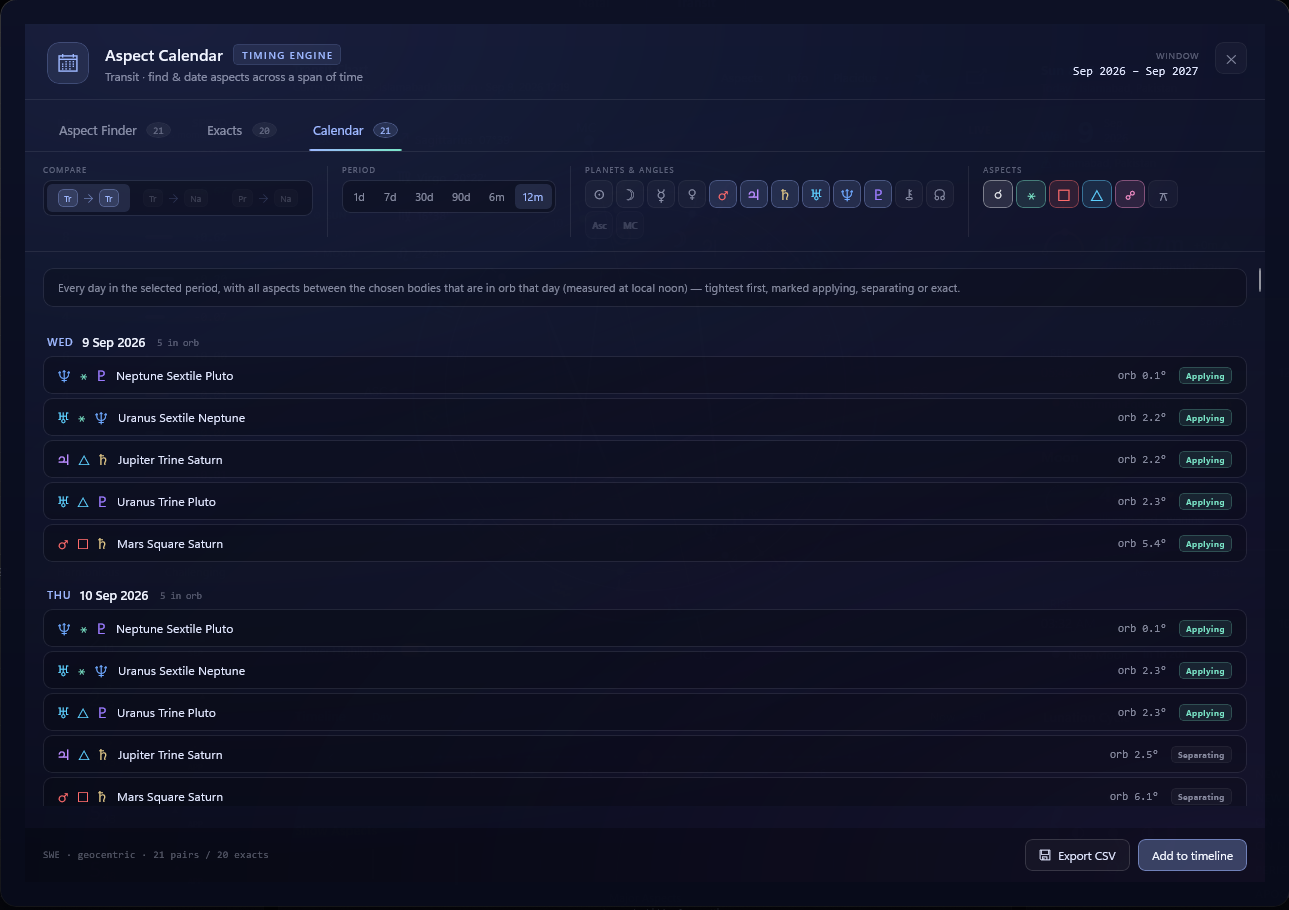Close the Aspect Calendar dialog
Viewport: 1289px width, 910px height.
coord(1231,59)
